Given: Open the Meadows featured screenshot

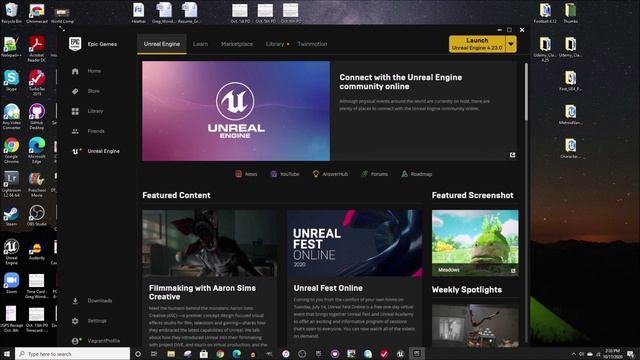Looking at the screenshot, I should coord(475,243).
